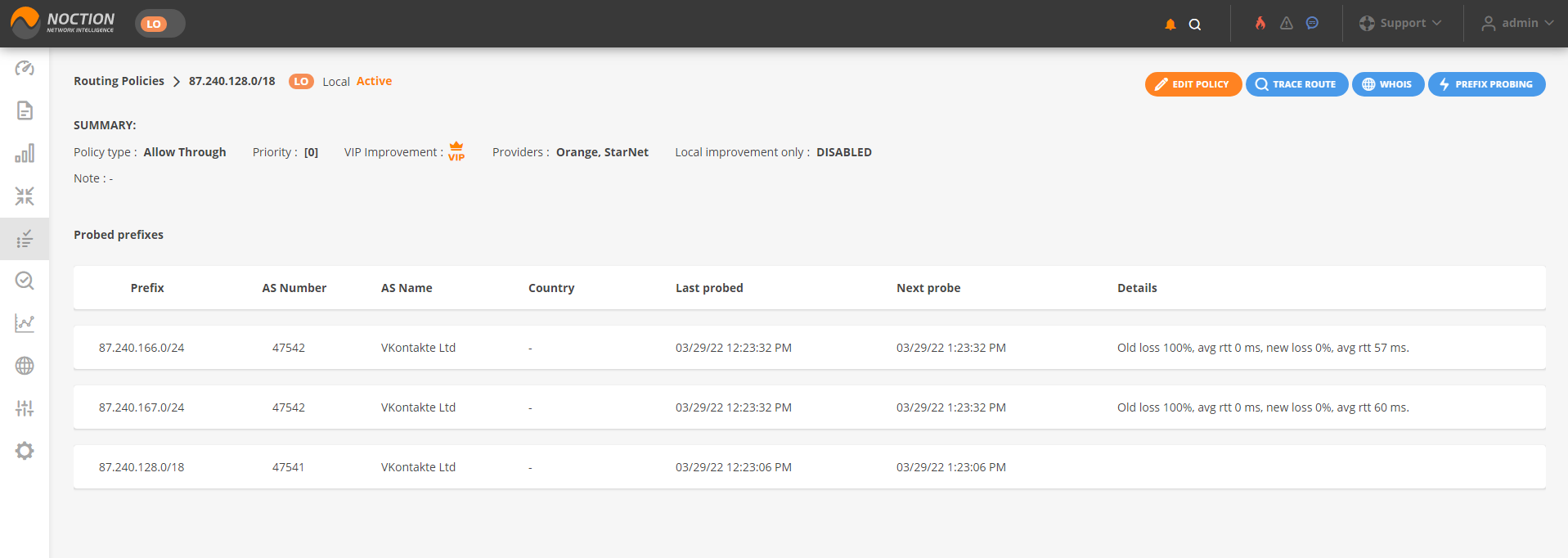Select prefix 87.240.166.0/24 row cell
This screenshot has width=1568, height=558.
point(142,348)
